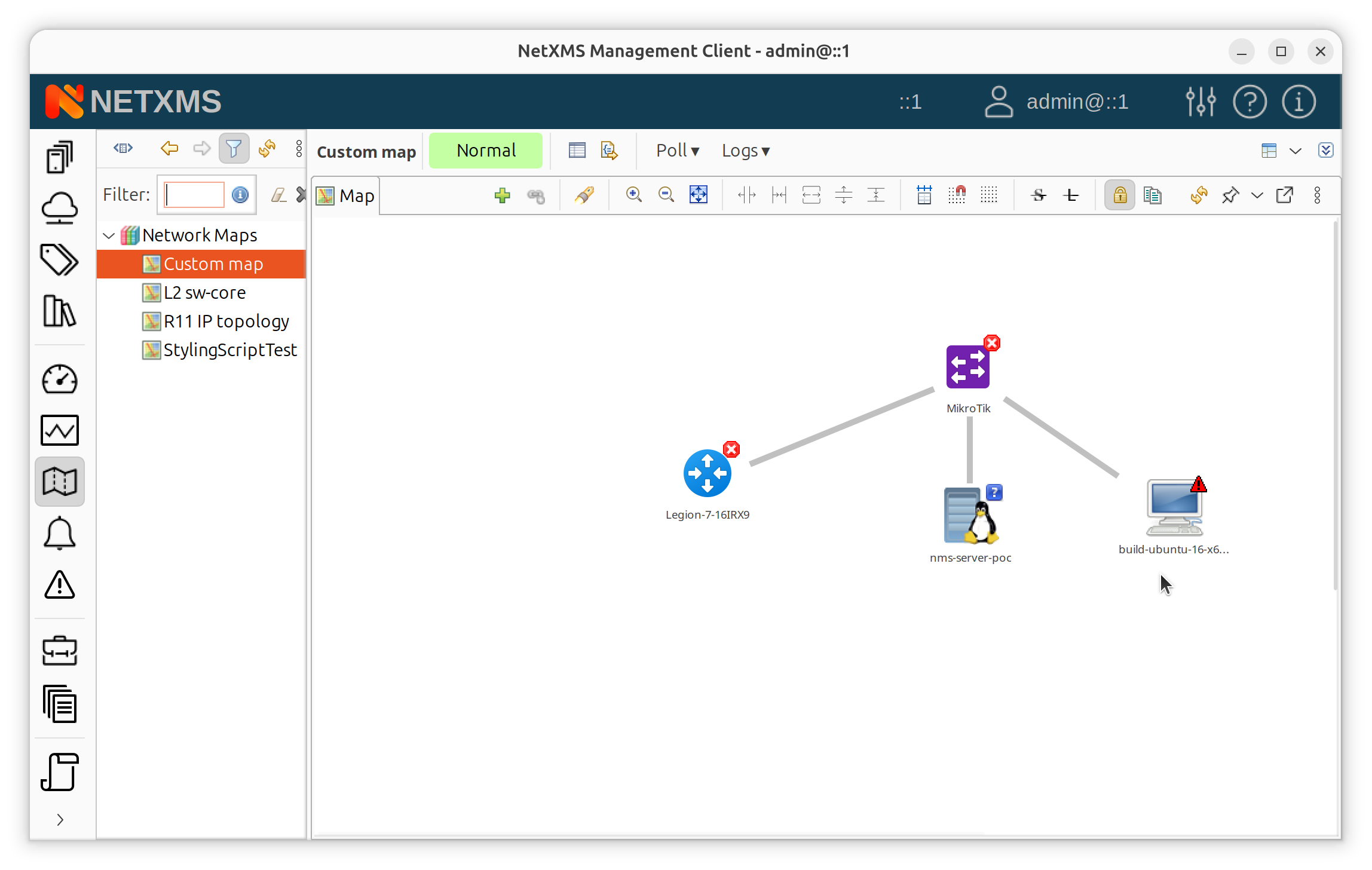Select R11 IP topology map
This screenshot has height=870, width=1372.
[x=226, y=321]
